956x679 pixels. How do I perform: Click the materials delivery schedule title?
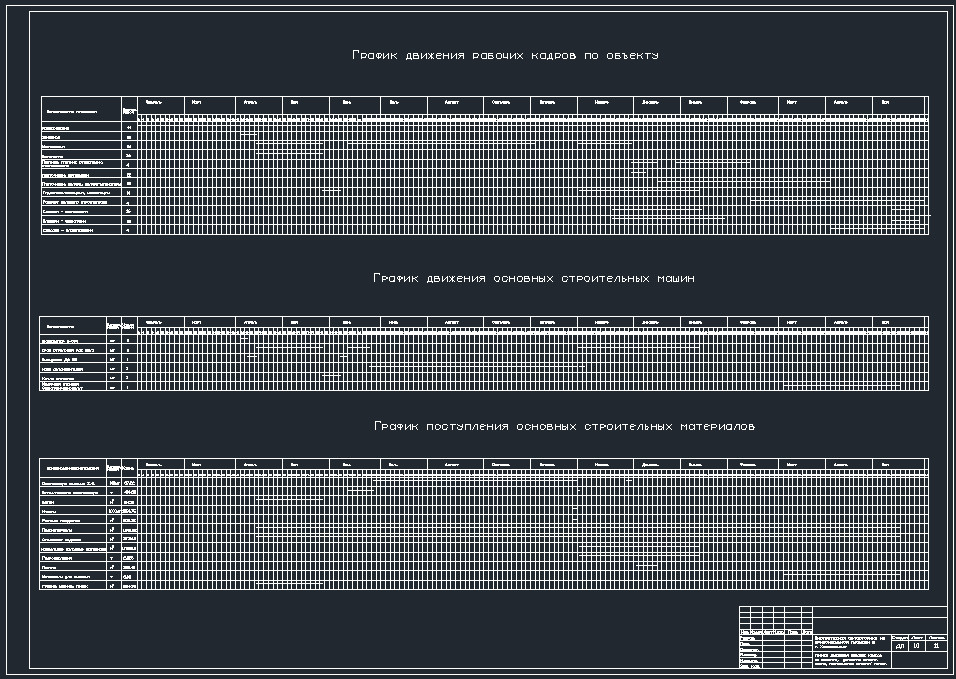tap(564, 426)
